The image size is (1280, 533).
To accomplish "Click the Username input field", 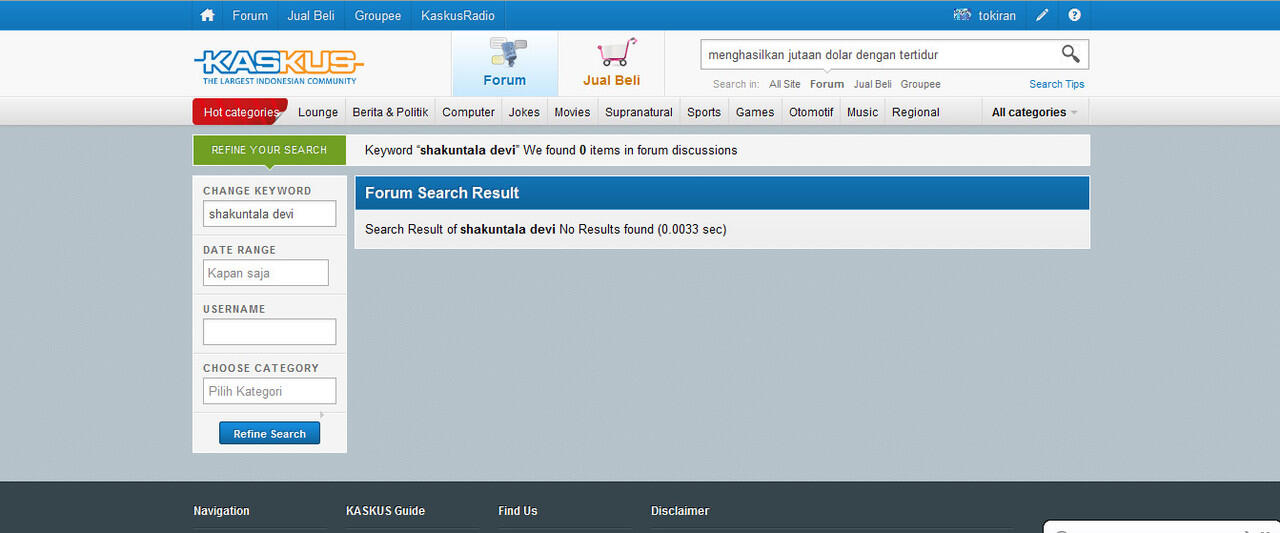I will [270, 332].
